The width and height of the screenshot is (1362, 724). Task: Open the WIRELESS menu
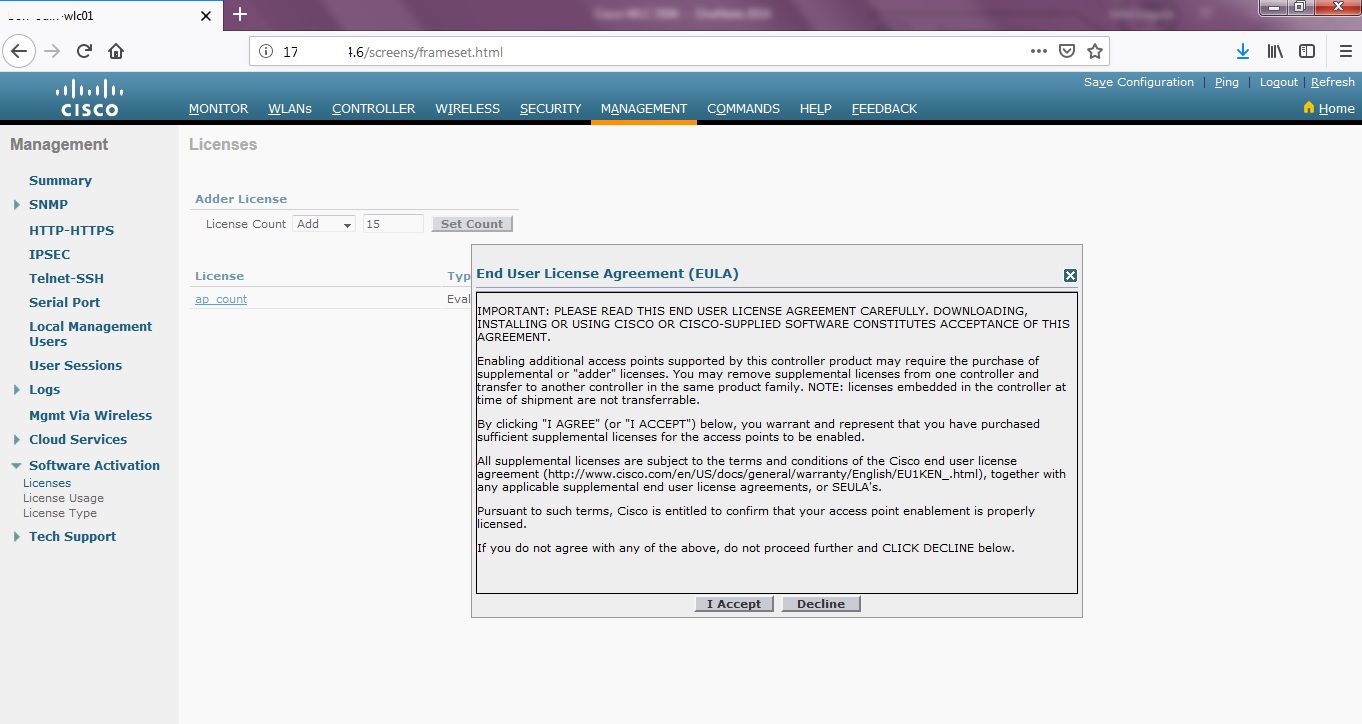click(467, 108)
